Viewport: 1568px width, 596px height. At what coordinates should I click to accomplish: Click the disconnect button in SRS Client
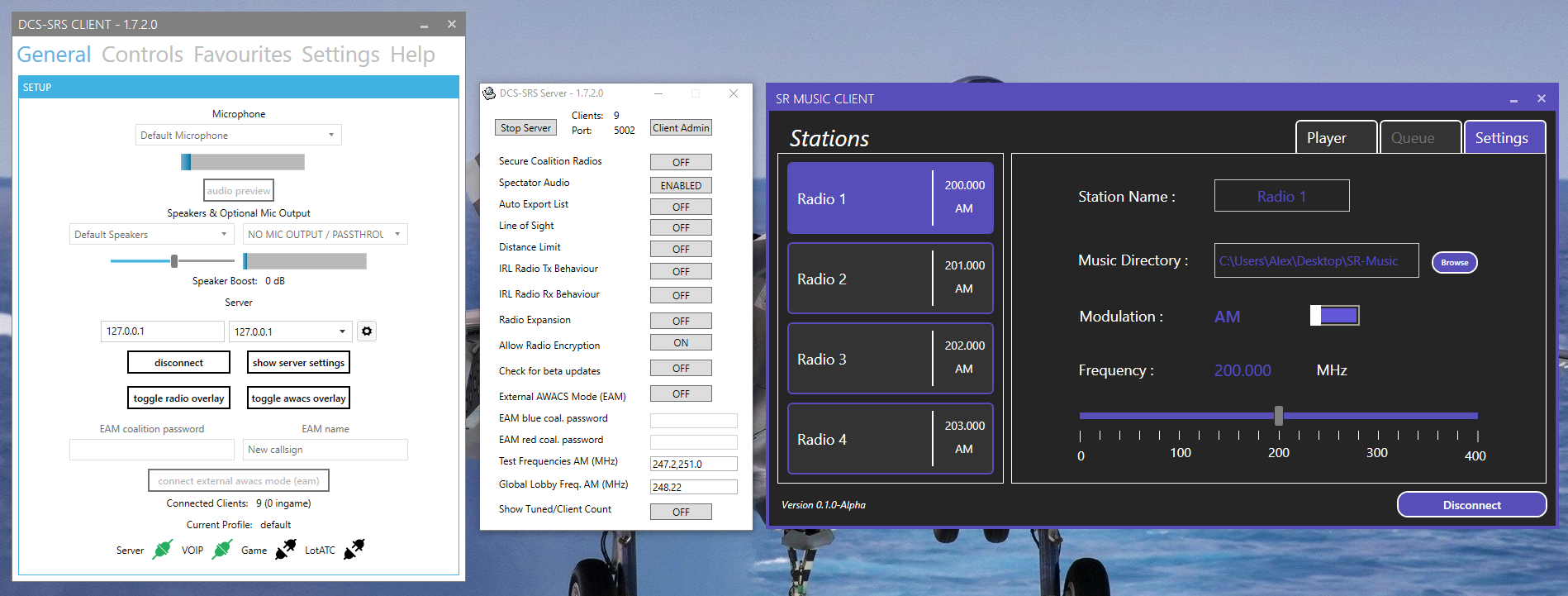178,362
